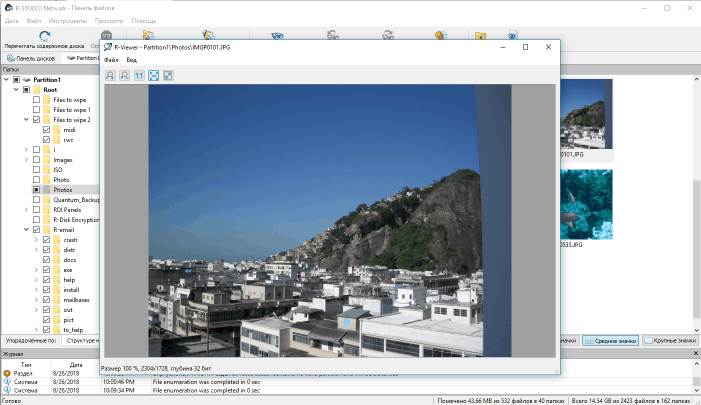The width and height of the screenshot is (701, 405).
Task: Click the Структура sorting tab
Action: click(81, 341)
